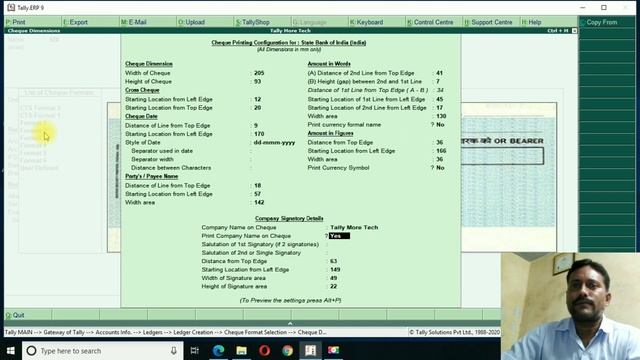The width and height of the screenshot is (640, 360).
Task: Launch Microsoft Edge from taskbar
Action: tap(218, 351)
